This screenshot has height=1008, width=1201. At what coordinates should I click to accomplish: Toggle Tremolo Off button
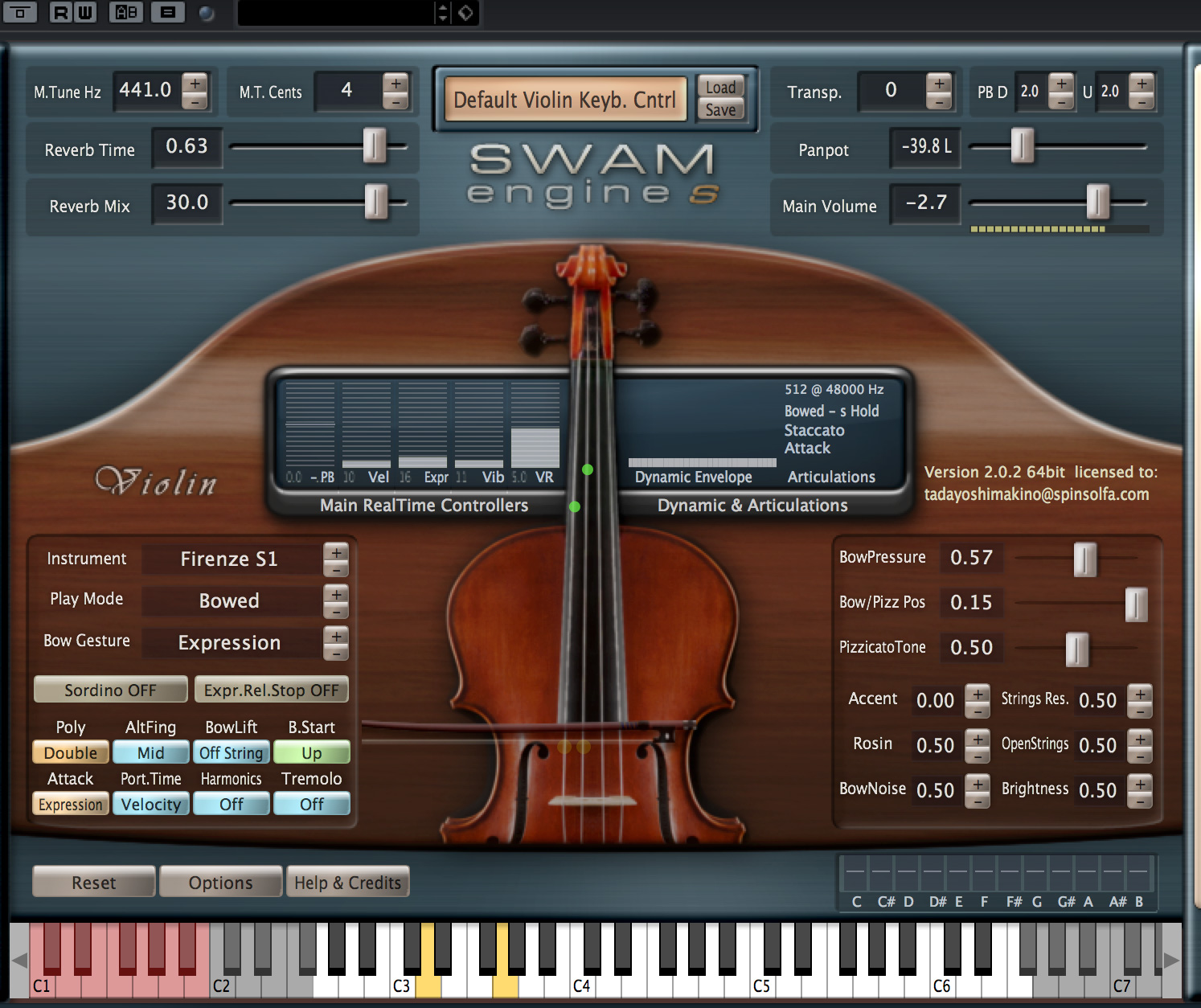(312, 804)
